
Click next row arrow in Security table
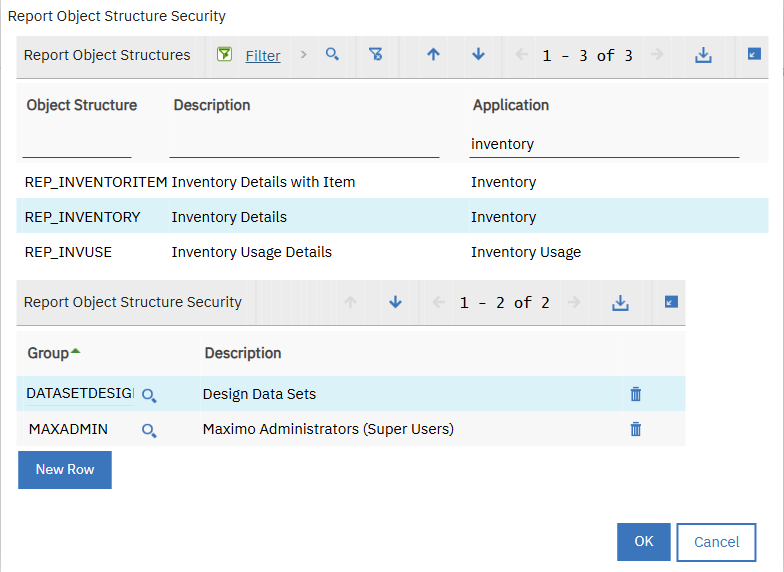coord(395,302)
